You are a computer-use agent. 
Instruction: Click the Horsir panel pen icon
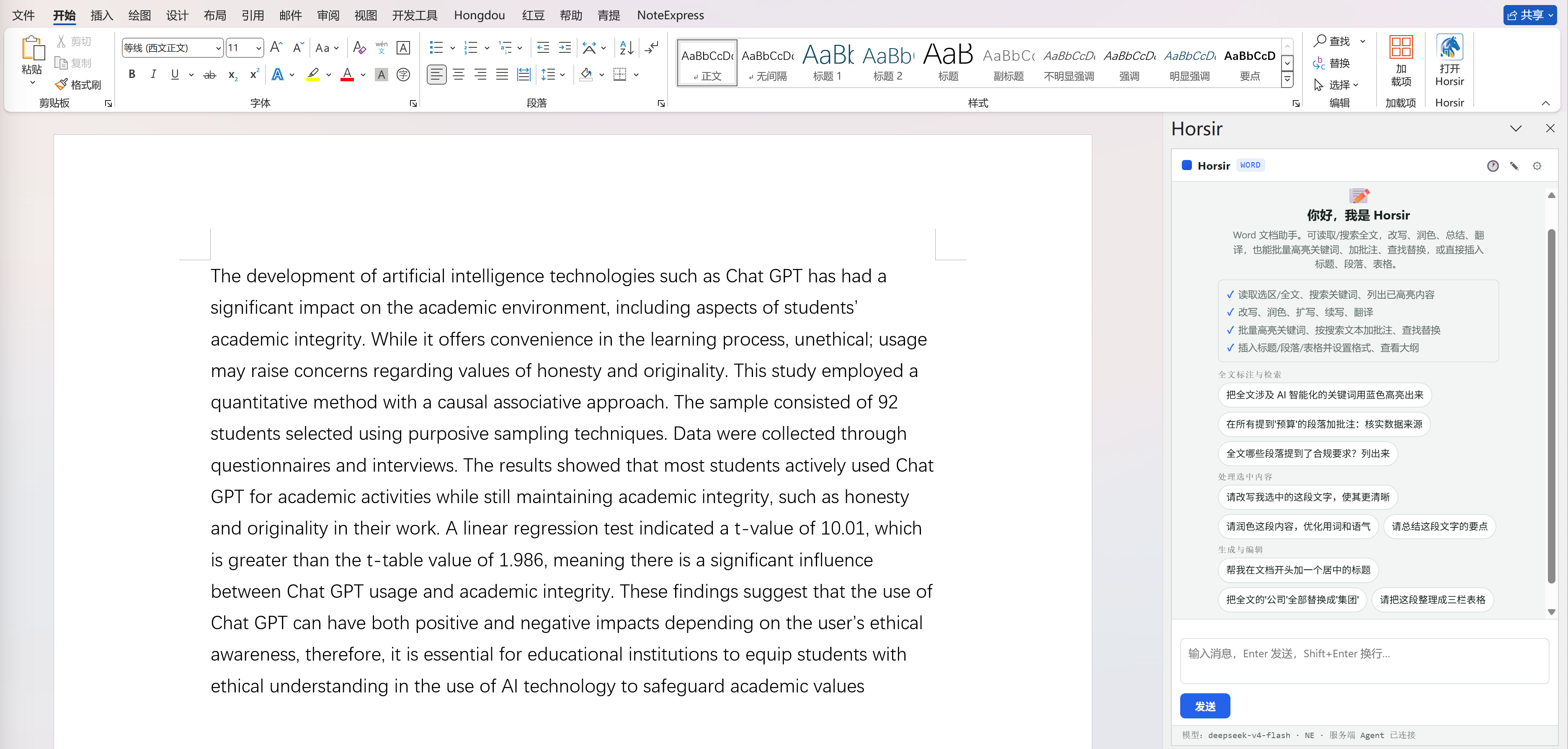pos(1514,165)
